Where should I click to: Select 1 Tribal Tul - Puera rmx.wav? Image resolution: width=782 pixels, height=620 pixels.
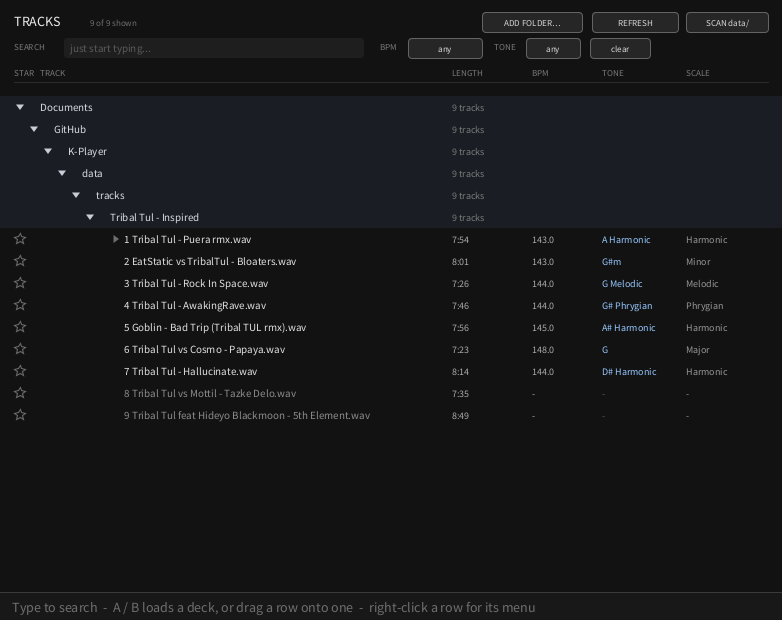[x=391, y=239]
